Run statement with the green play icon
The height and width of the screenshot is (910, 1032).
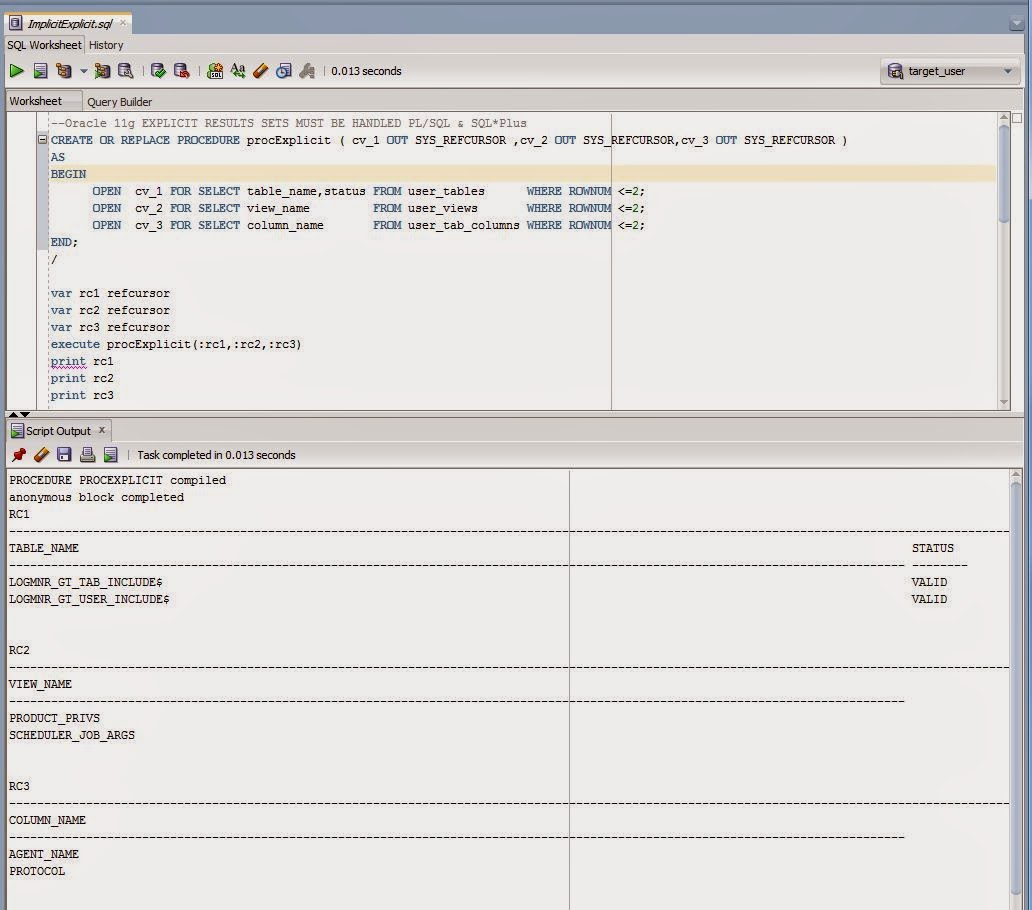click(16, 71)
